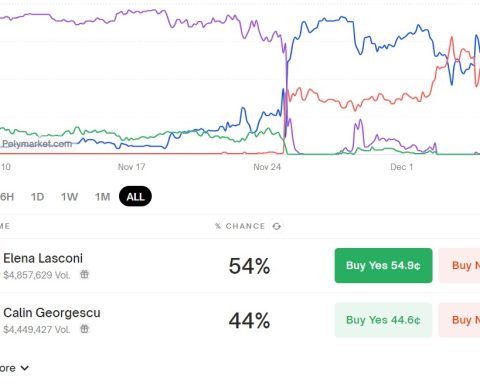
Task: Switch chart to 1M range
Action: (102, 197)
